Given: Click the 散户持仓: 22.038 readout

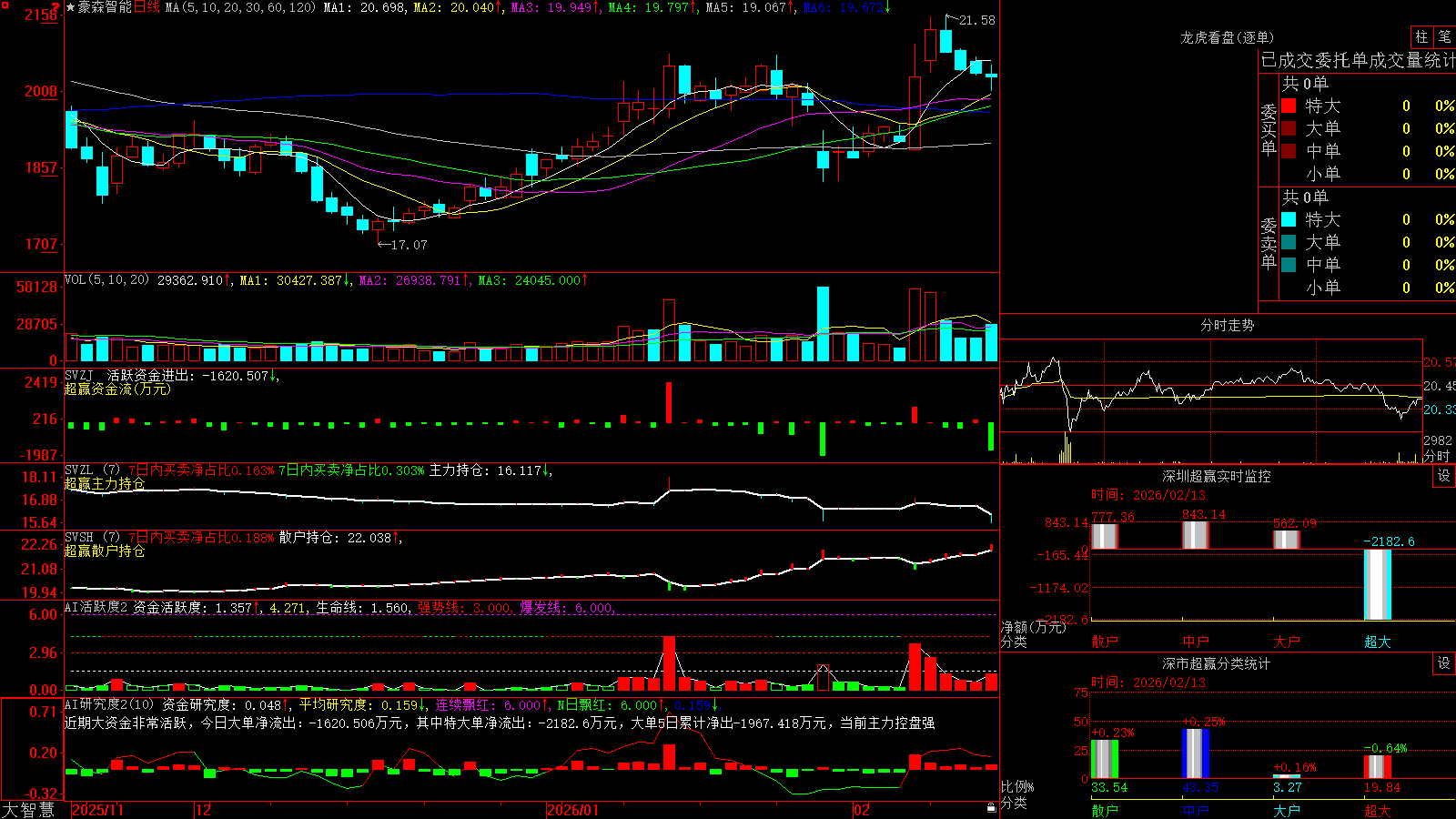Looking at the screenshot, I should coord(335,538).
